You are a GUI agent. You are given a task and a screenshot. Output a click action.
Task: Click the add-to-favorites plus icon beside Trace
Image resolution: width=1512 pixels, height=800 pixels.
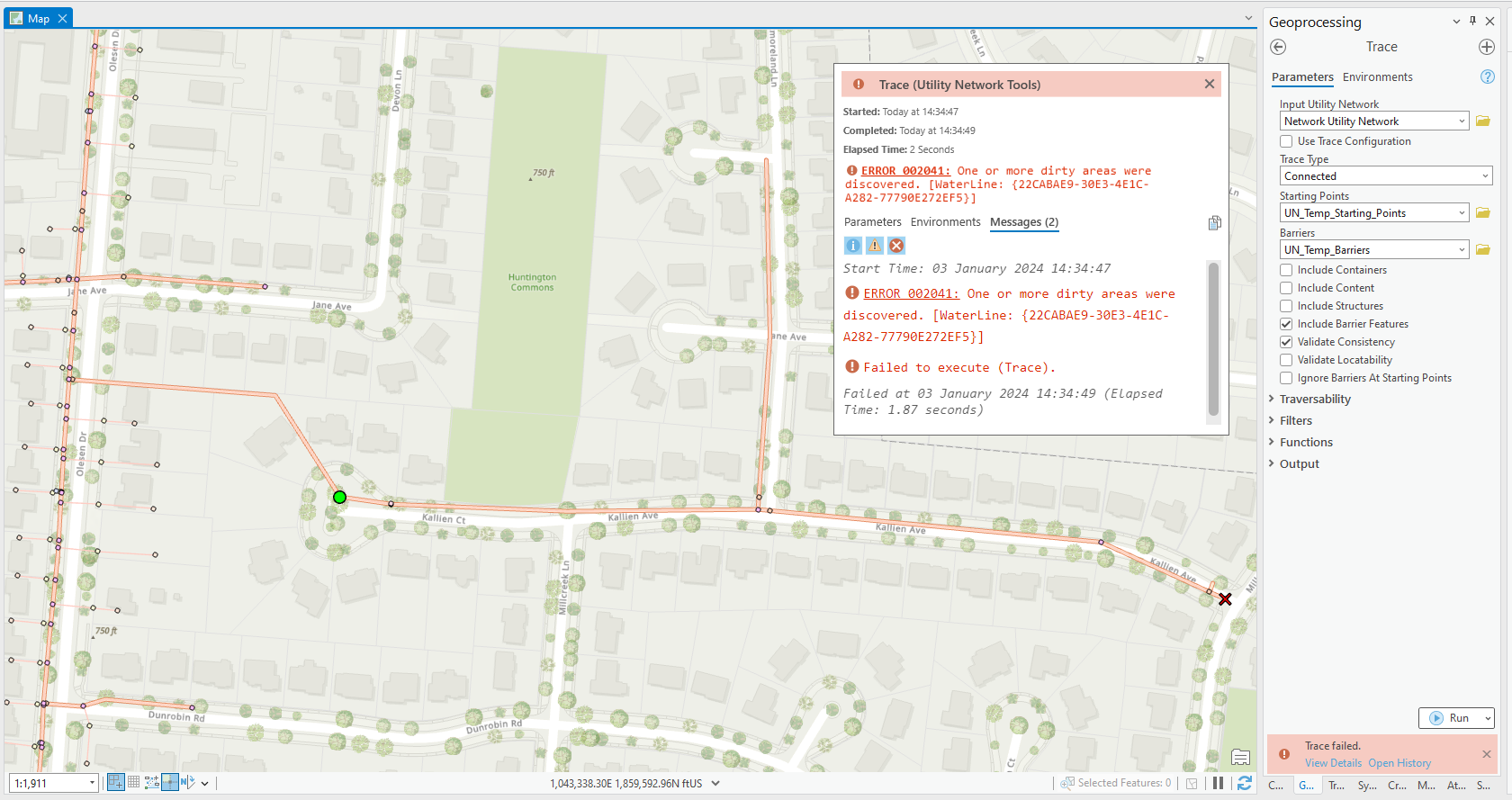[x=1486, y=47]
